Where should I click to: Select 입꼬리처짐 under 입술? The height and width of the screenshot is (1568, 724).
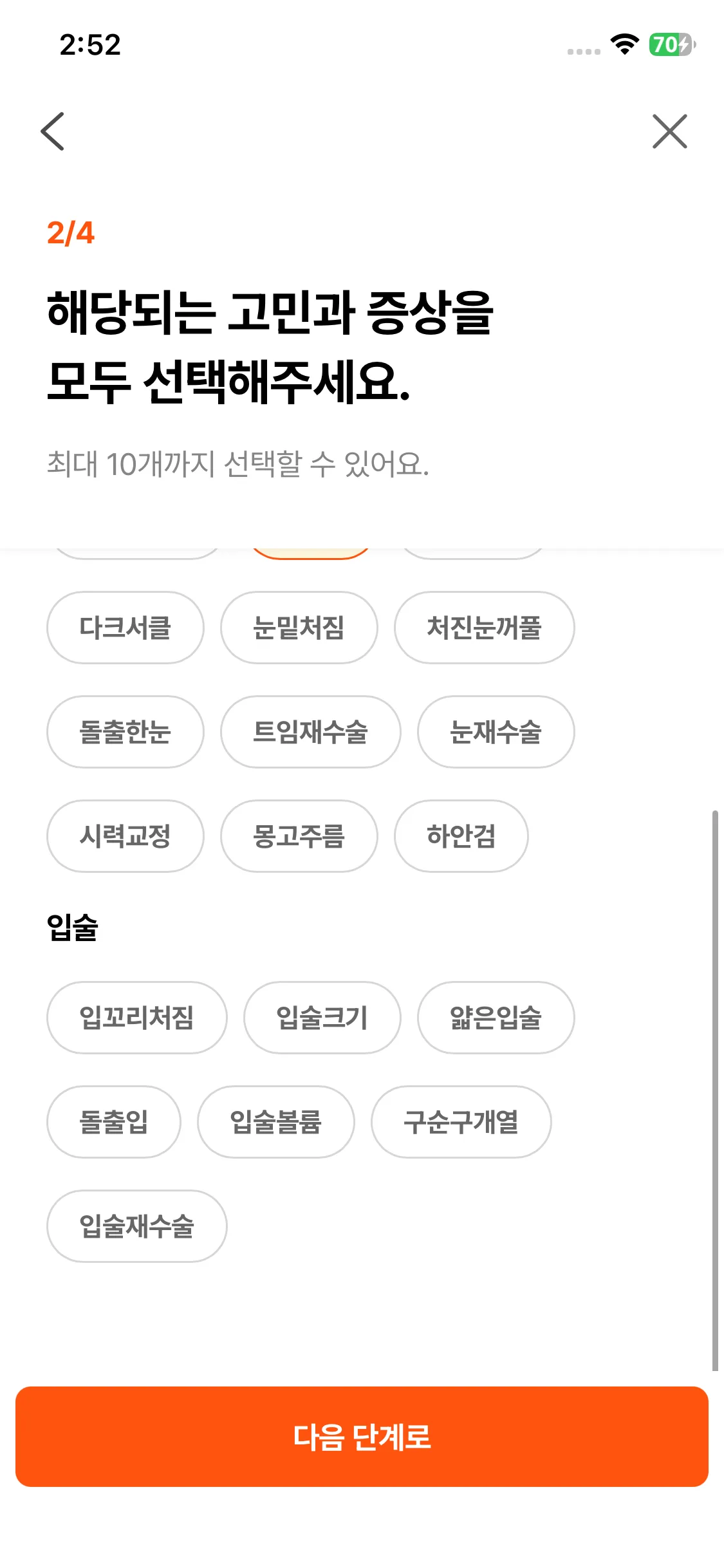point(137,1018)
